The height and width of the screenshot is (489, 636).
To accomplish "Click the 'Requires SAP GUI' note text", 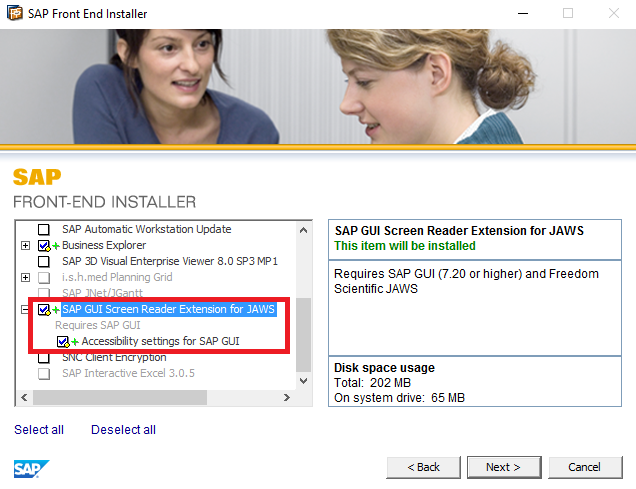I will tap(98, 325).
